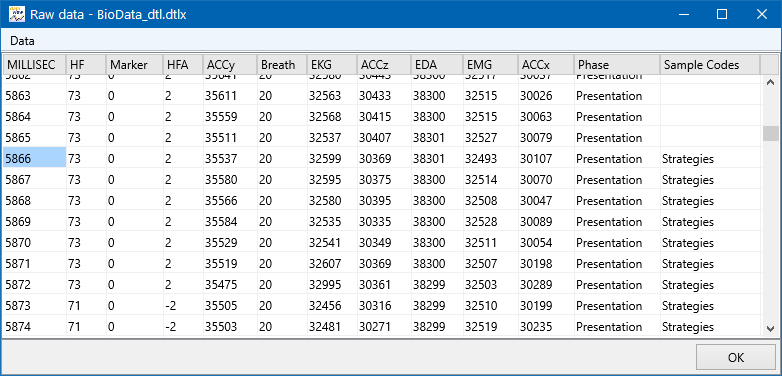Close the Raw data window

click(x=762, y=14)
